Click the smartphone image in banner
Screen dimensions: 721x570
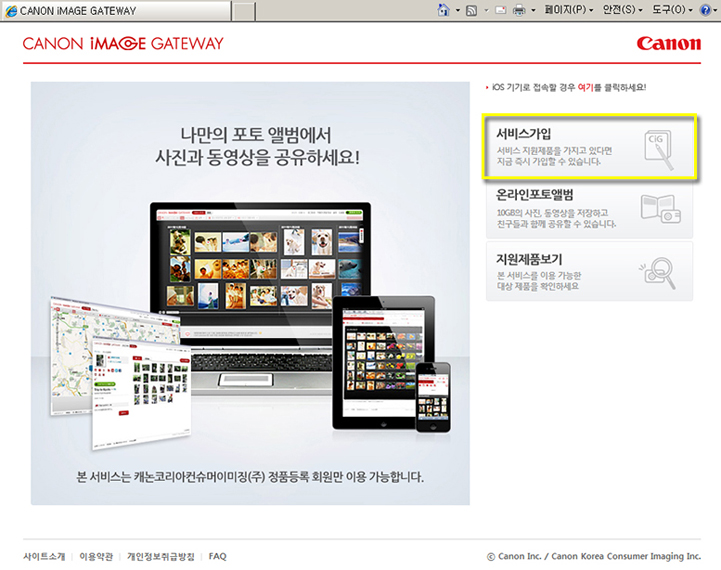click(x=433, y=397)
